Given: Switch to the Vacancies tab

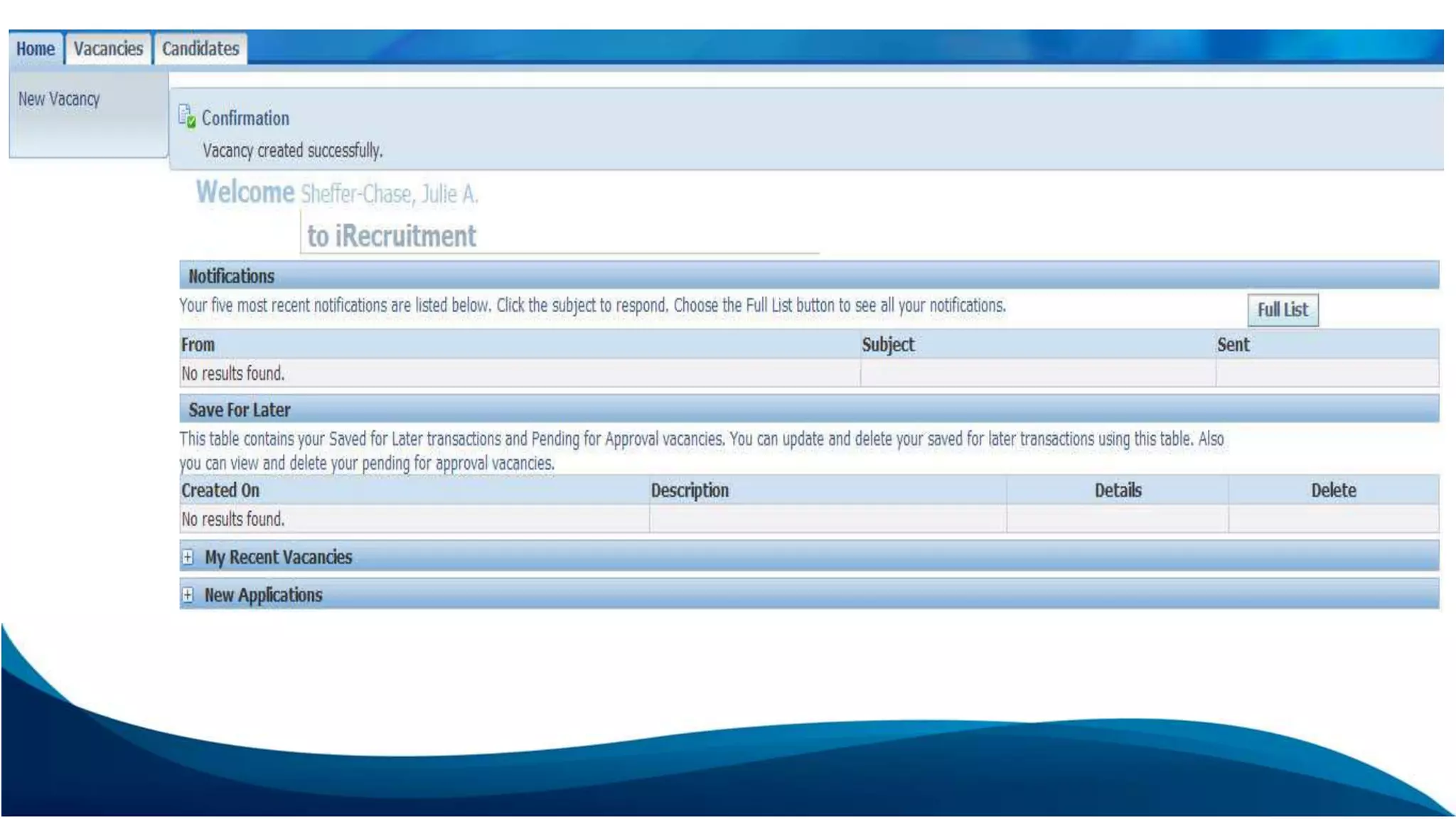Looking at the screenshot, I should click(108, 49).
